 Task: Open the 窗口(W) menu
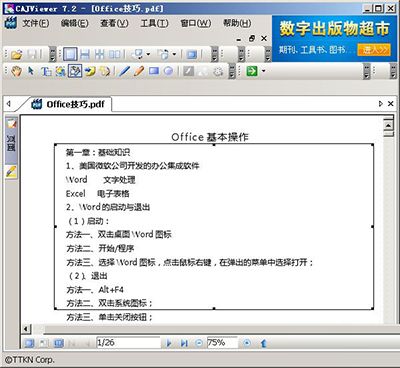(x=196, y=23)
